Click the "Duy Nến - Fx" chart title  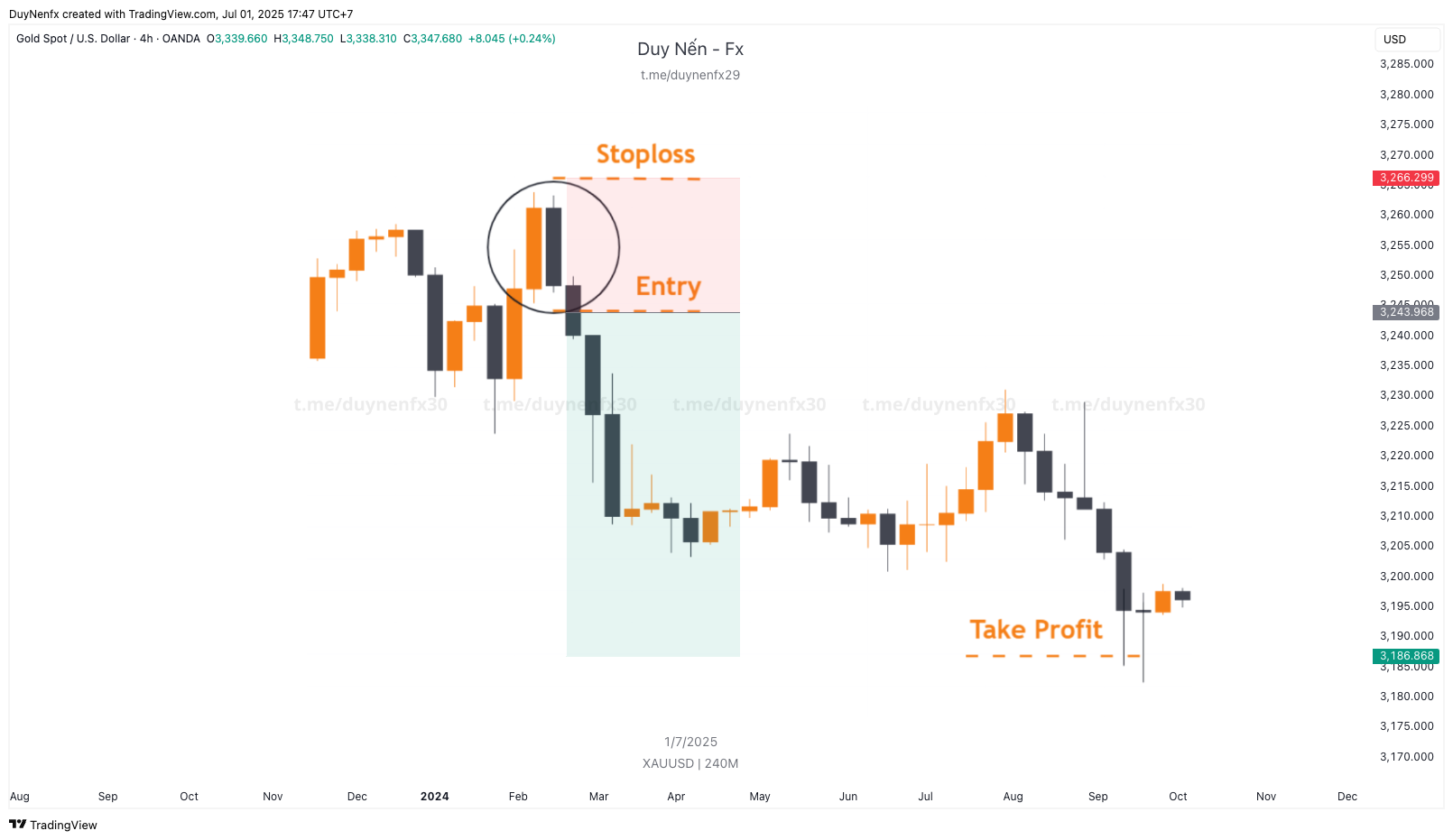click(689, 49)
